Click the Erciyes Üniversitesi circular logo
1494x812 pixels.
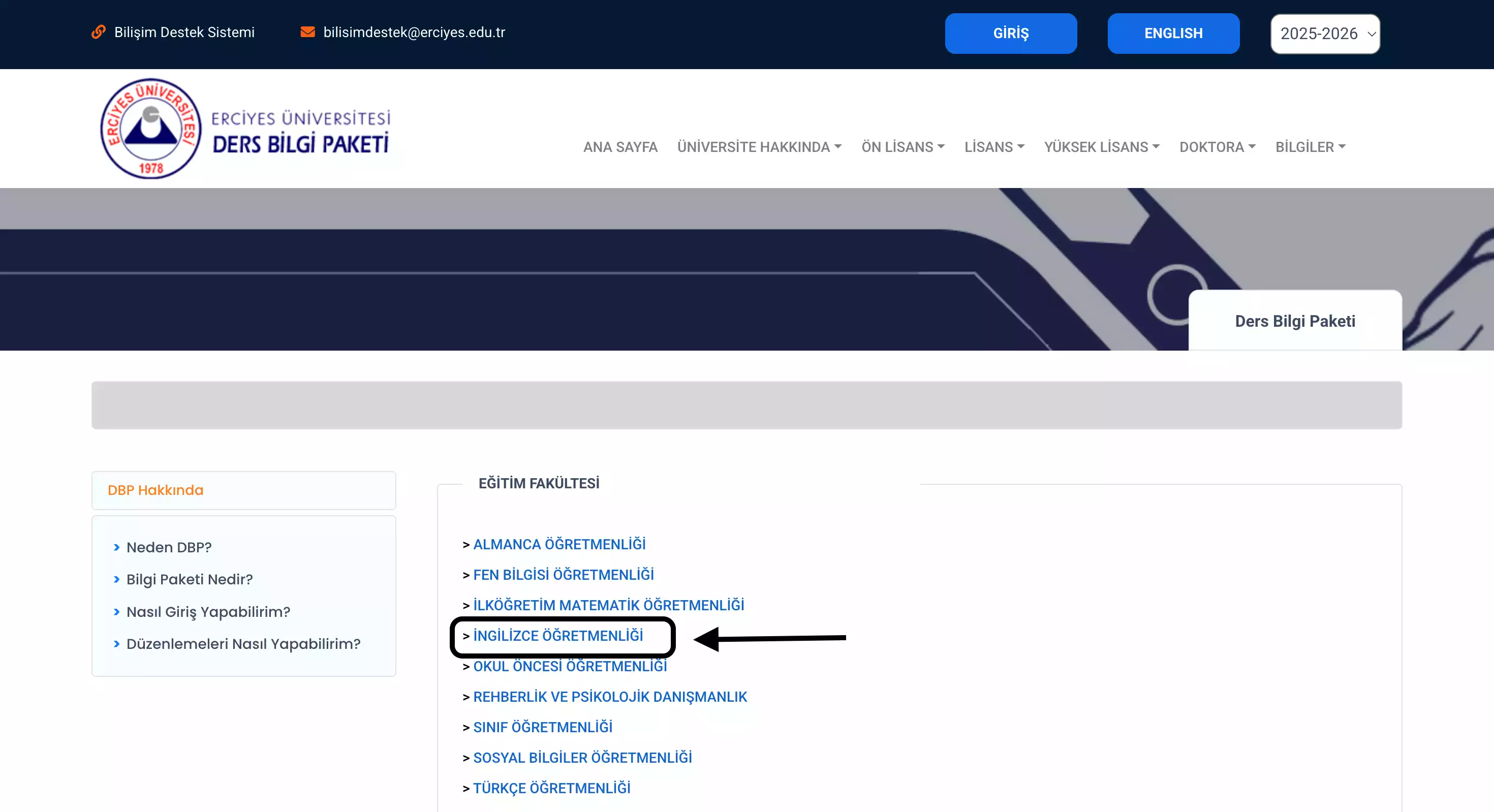tap(151, 128)
